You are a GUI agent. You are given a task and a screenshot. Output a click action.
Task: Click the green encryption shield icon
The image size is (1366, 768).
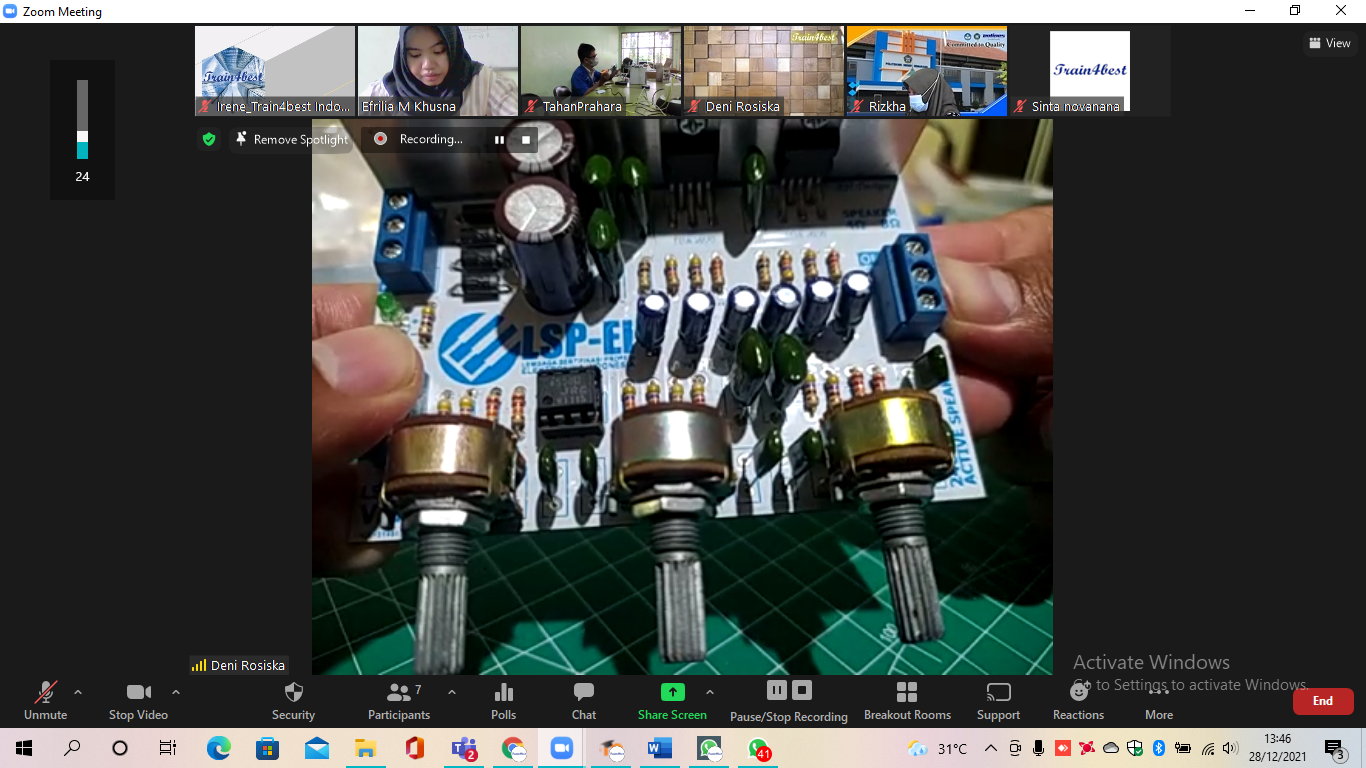pos(209,140)
